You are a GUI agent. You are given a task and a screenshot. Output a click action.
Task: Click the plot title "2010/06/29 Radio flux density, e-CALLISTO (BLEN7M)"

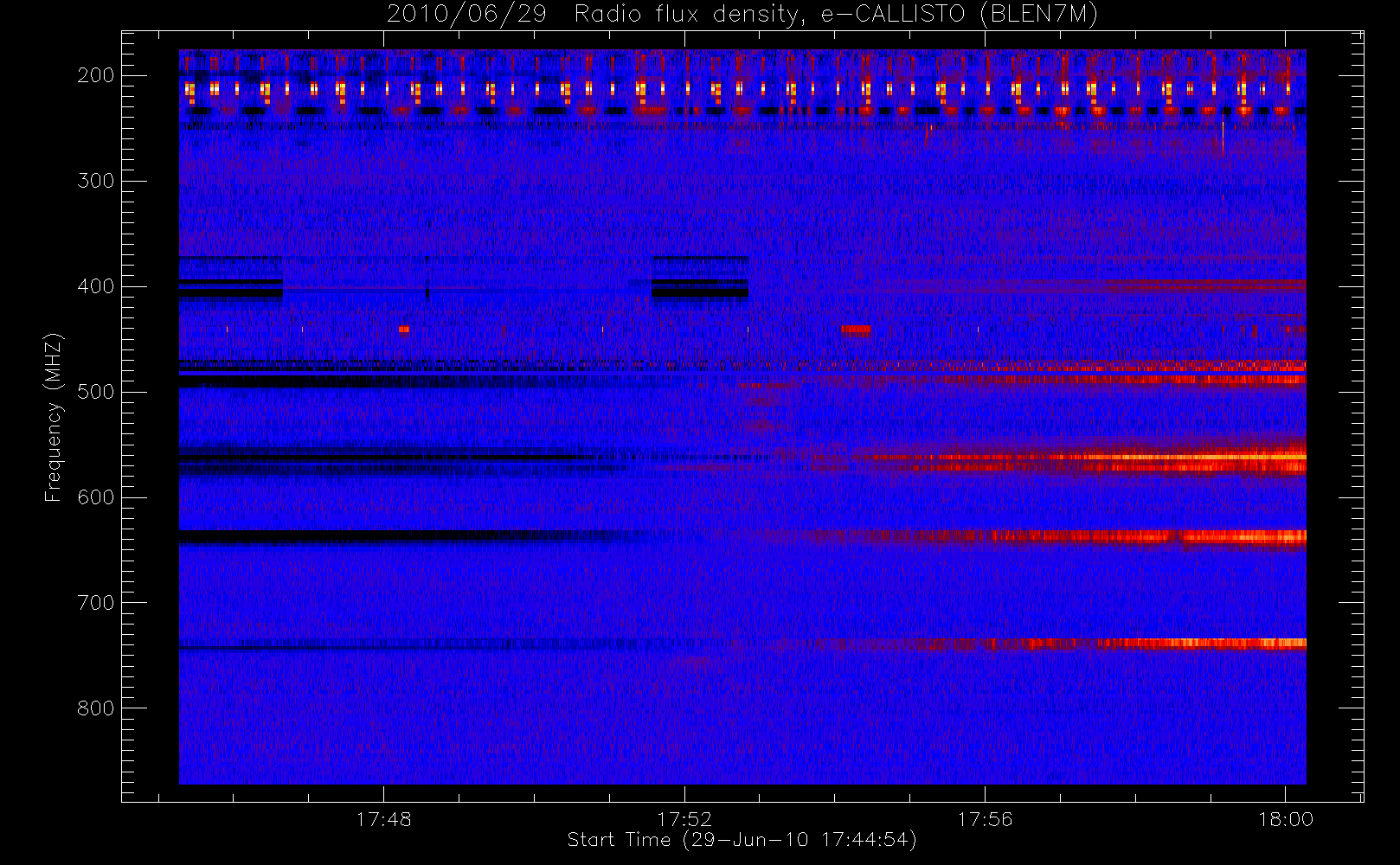742,15
